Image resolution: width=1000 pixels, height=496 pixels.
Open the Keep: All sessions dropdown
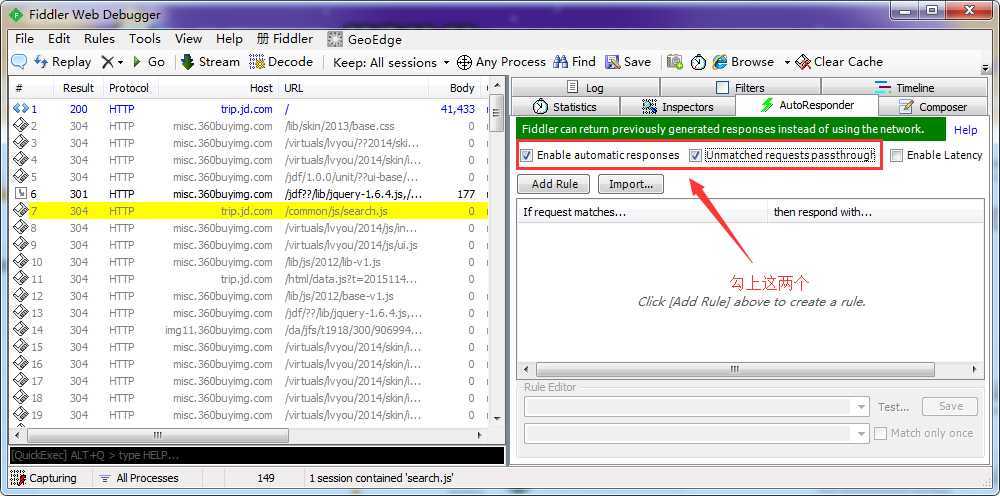point(391,62)
